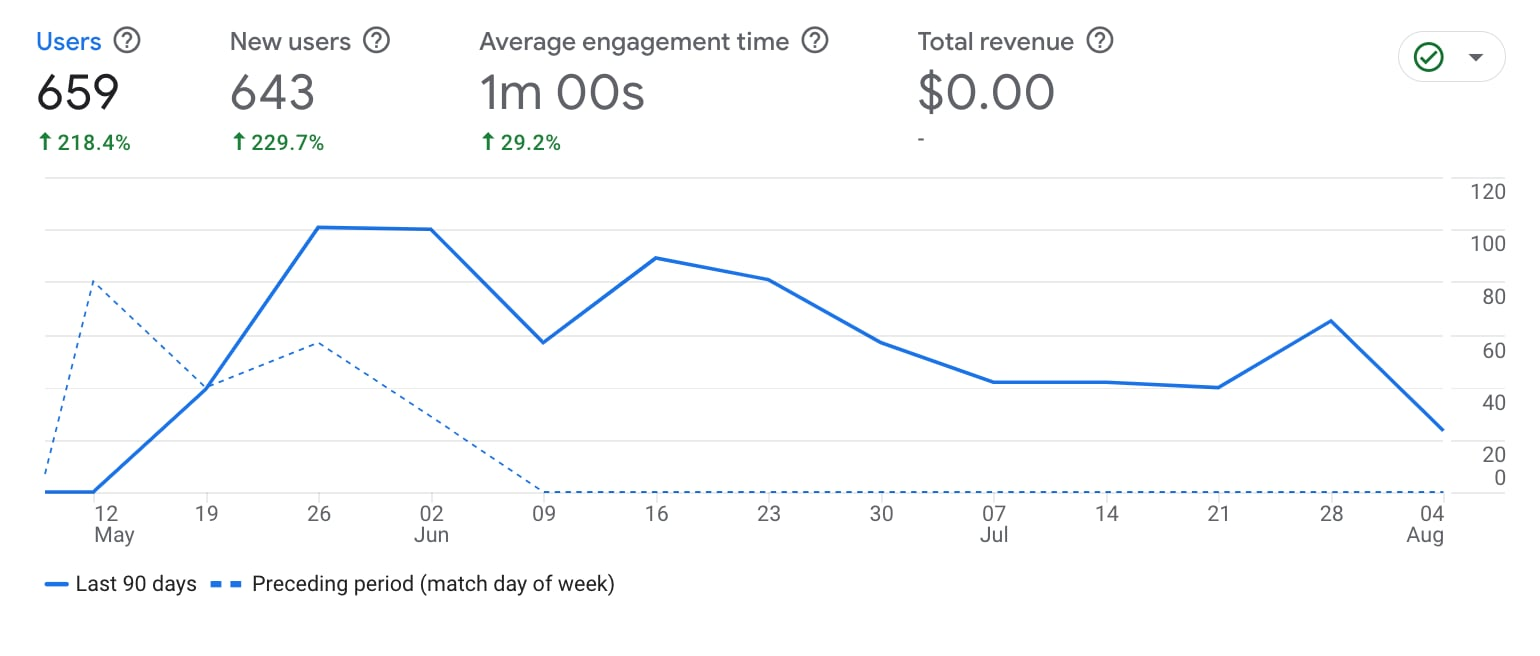The width and height of the screenshot is (1540, 656).
Task: Switch to the Average engagement time tab
Action: [634, 42]
